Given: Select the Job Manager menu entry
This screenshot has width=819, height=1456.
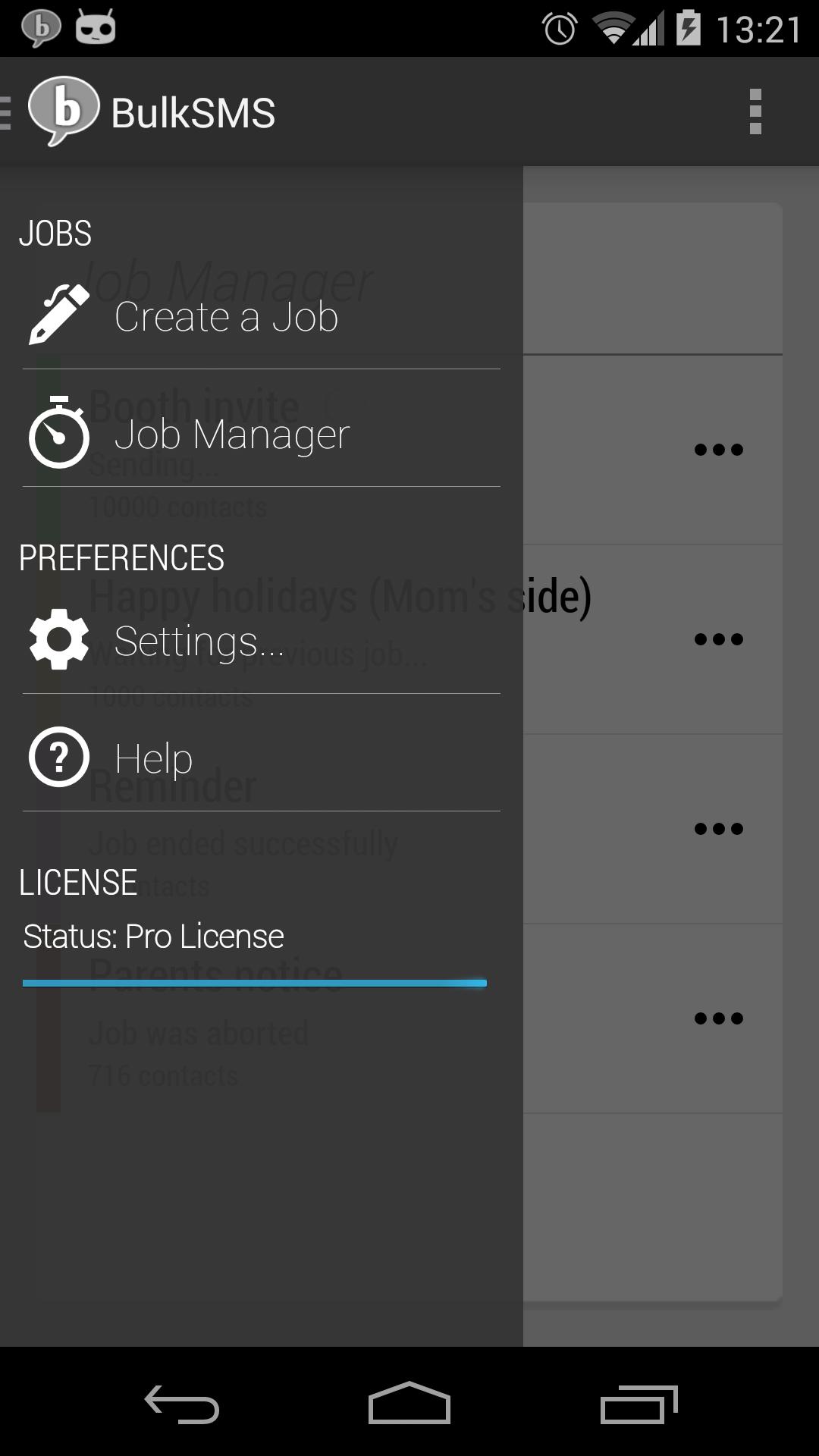Looking at the screenshot, I should pos(232,435).
